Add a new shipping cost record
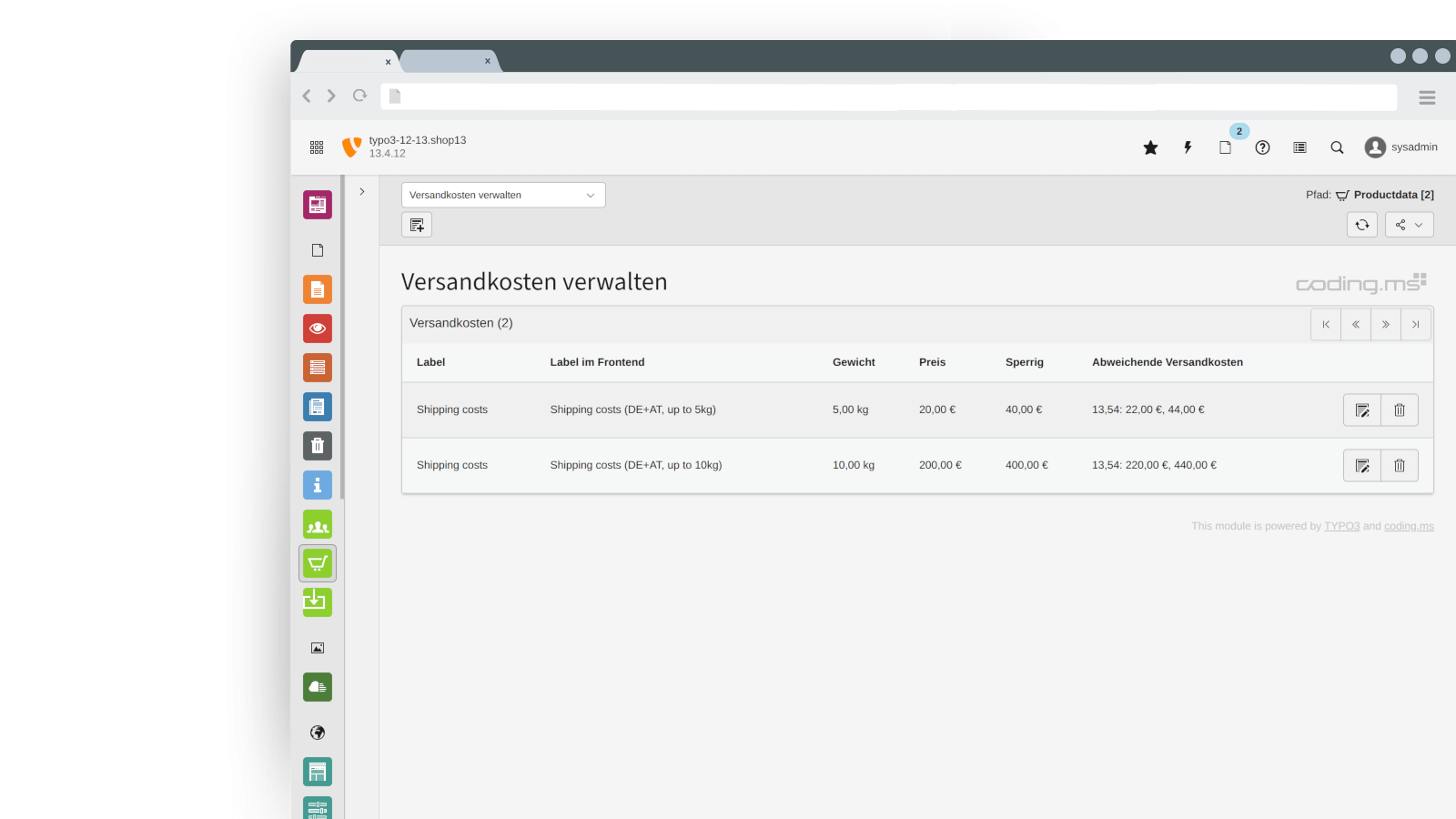 pos(417,225)
